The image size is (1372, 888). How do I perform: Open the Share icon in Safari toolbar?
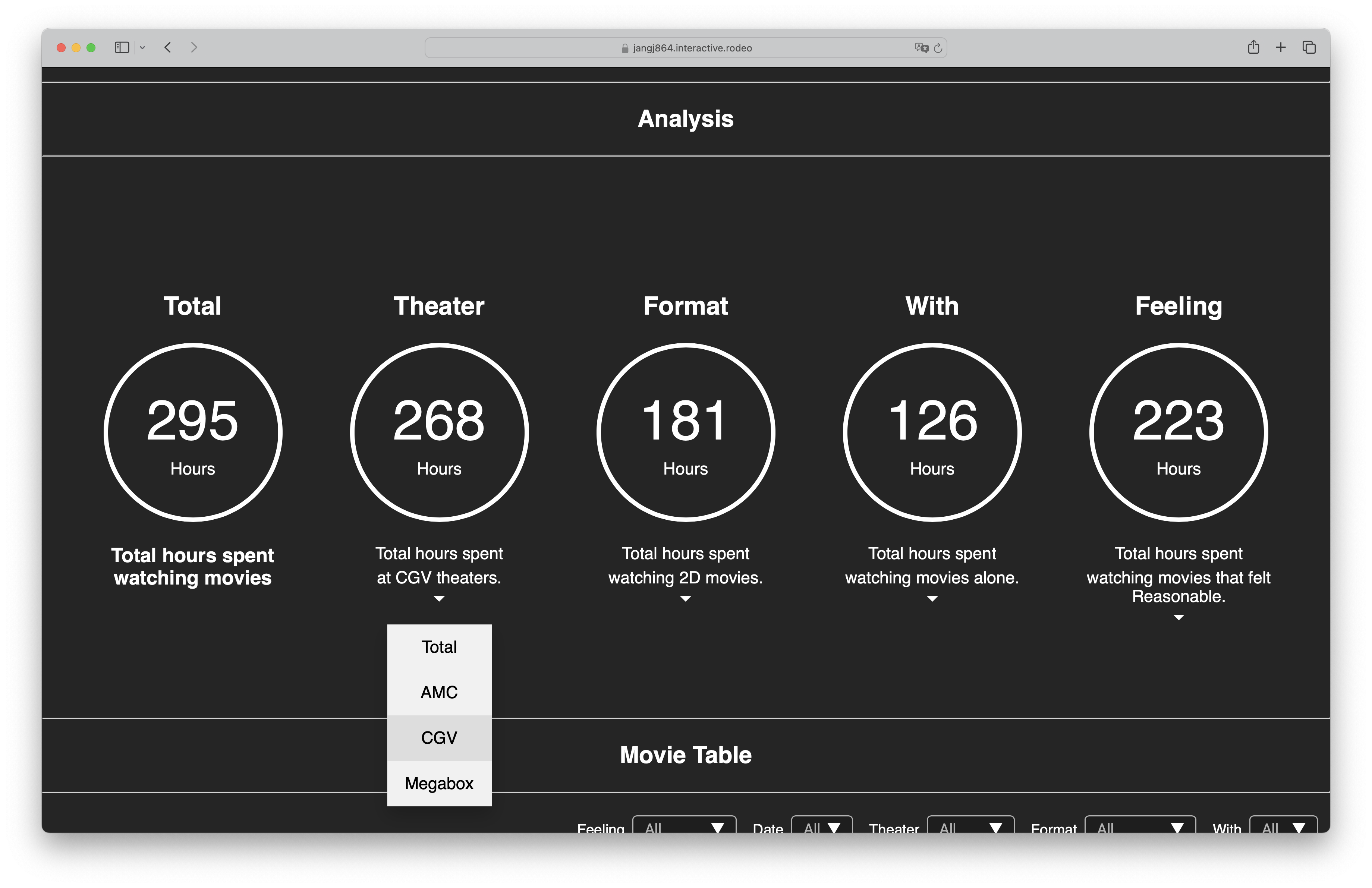tap(1253, 47)
